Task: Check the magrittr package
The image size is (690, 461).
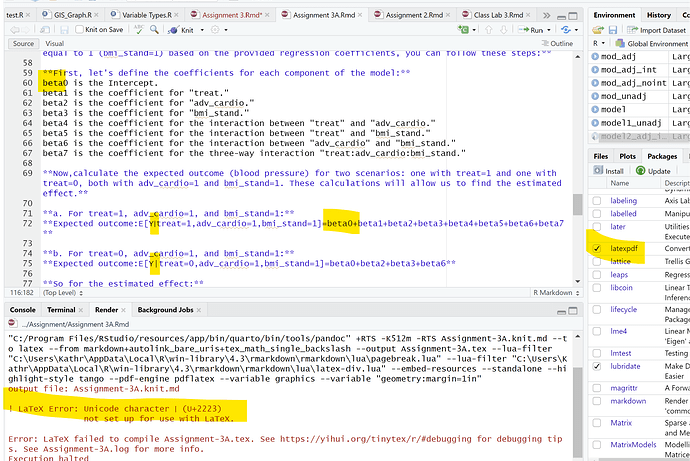Action: coord(597,388)
